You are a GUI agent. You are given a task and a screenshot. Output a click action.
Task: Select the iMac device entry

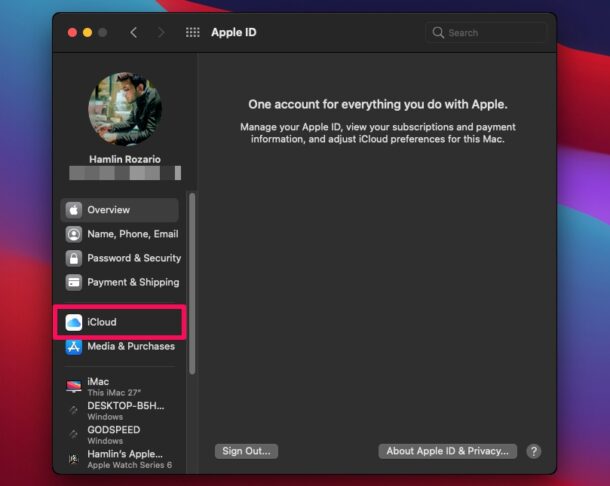121,386
